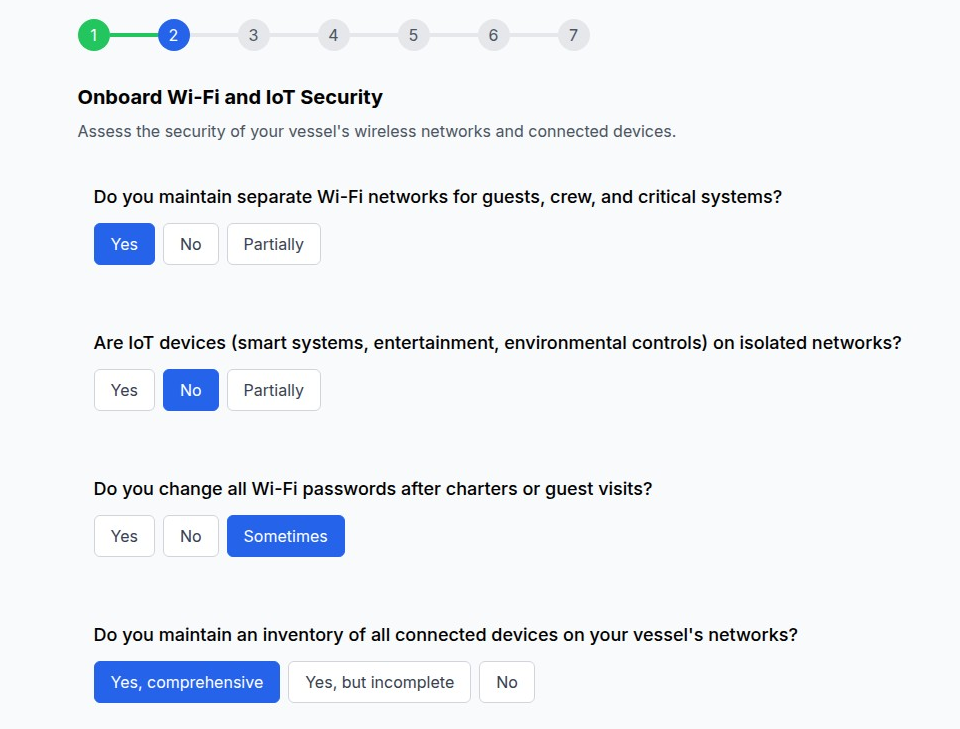The image size is (960, 729).
Task: Select 'Yes, but incomplete' inventory answer
Action: (379, 682)
